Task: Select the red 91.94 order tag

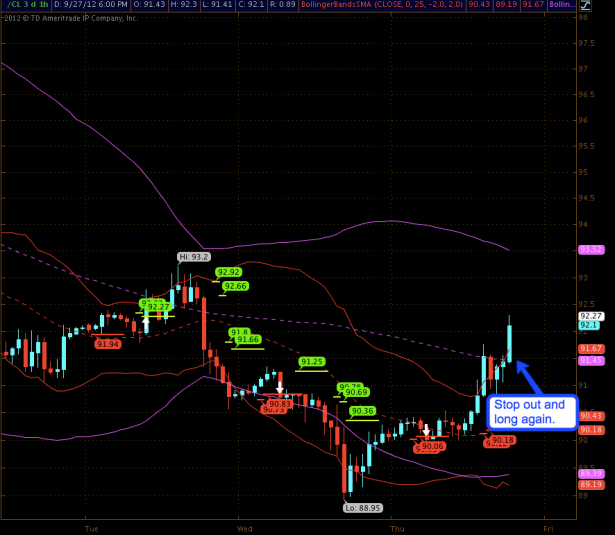Action: pyautogui.click(x=108, y=344)
